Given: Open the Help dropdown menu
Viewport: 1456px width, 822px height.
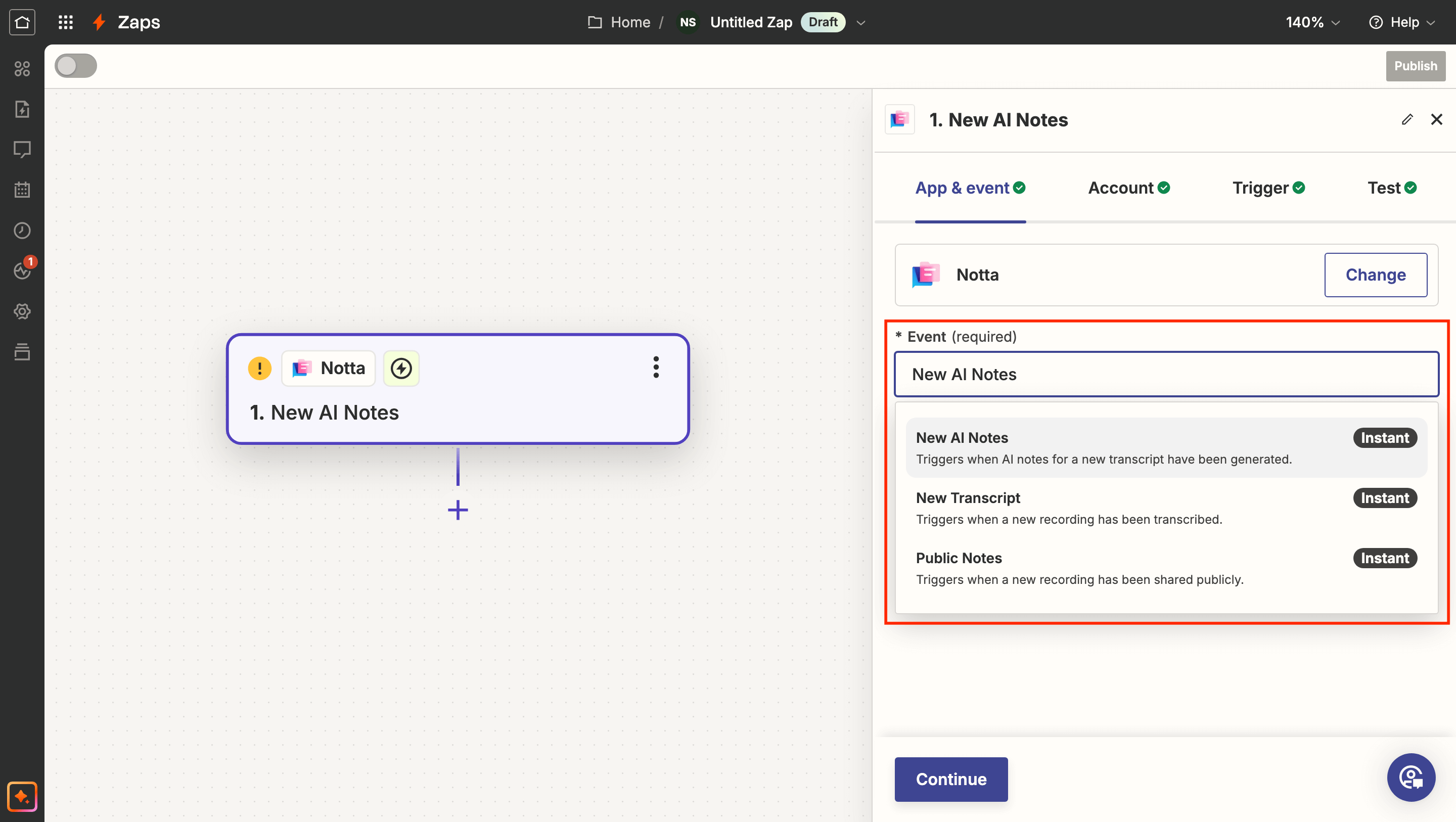Looking at the screenshot, I should click(1402, 22).
